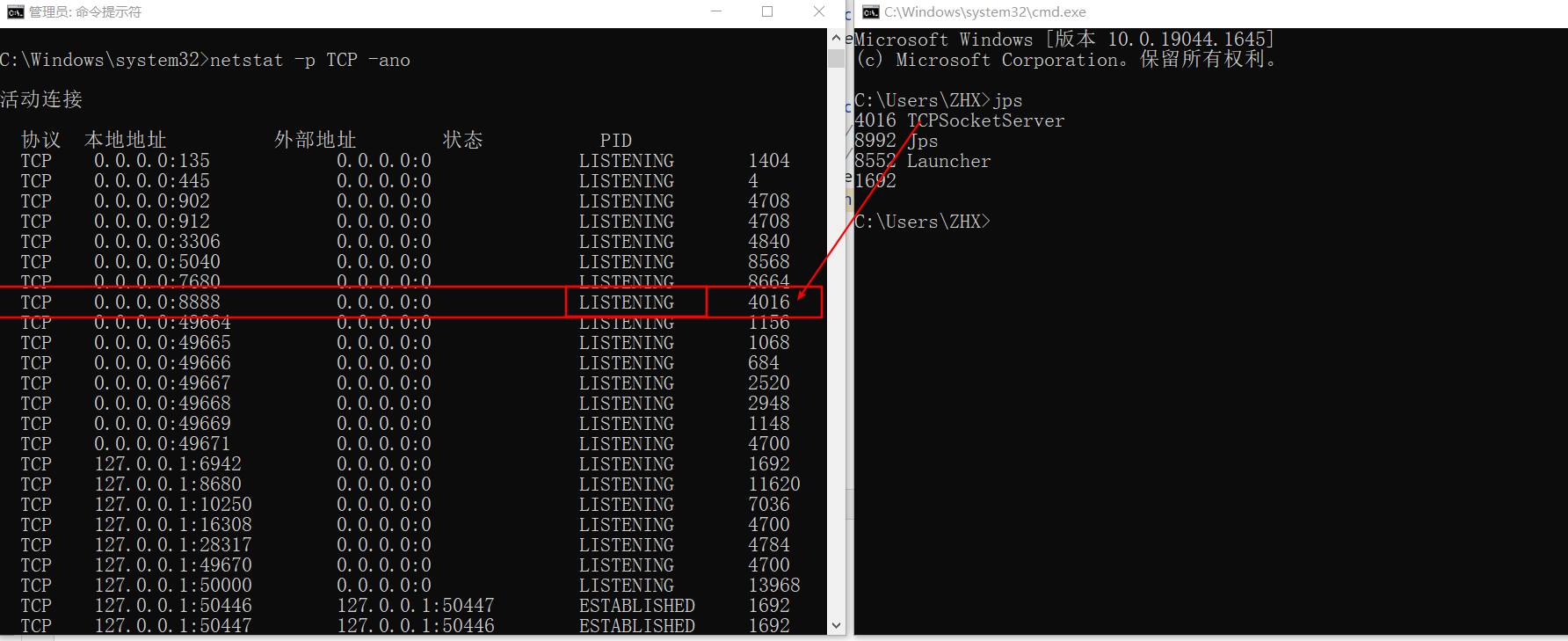
Task: Click the netstat -p TCP -ano command text
Action: (x=310, y=60)
